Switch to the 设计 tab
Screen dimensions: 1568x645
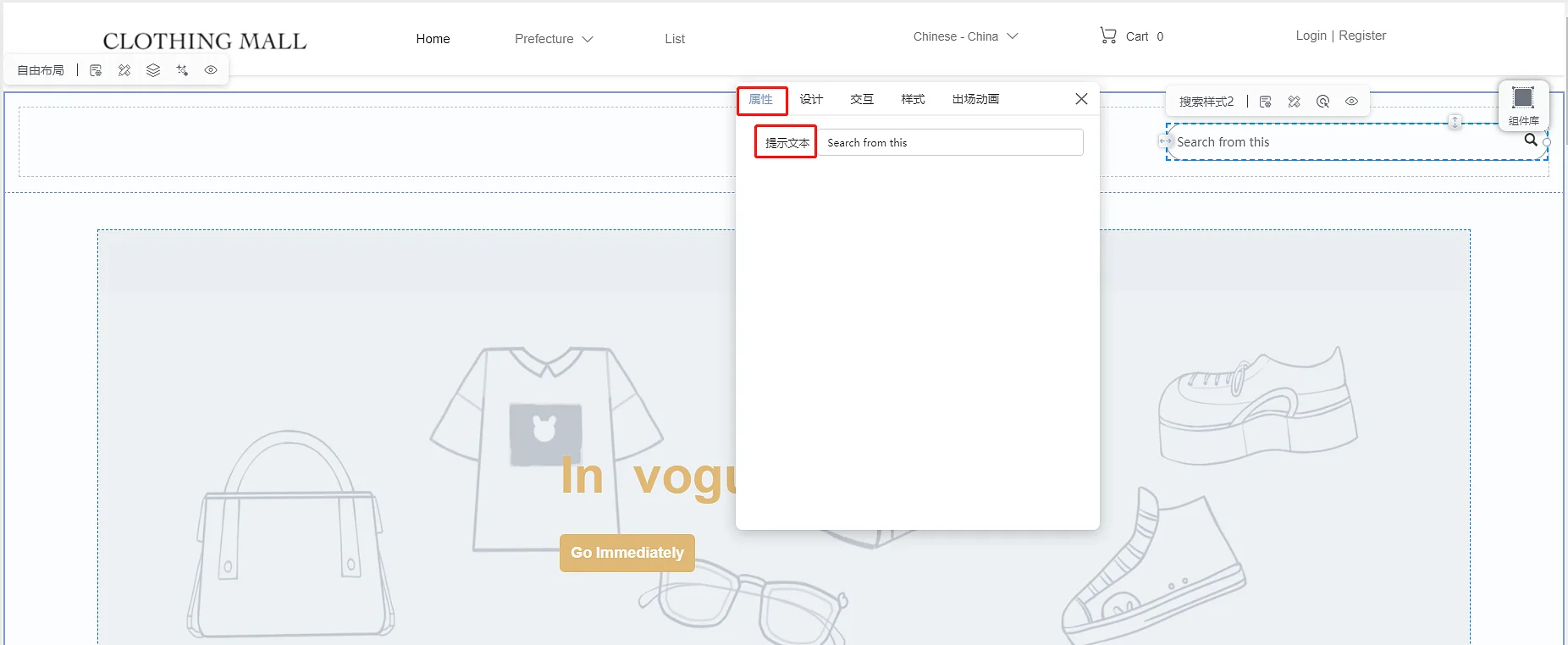pyautogui.click(x=811, y=99)
